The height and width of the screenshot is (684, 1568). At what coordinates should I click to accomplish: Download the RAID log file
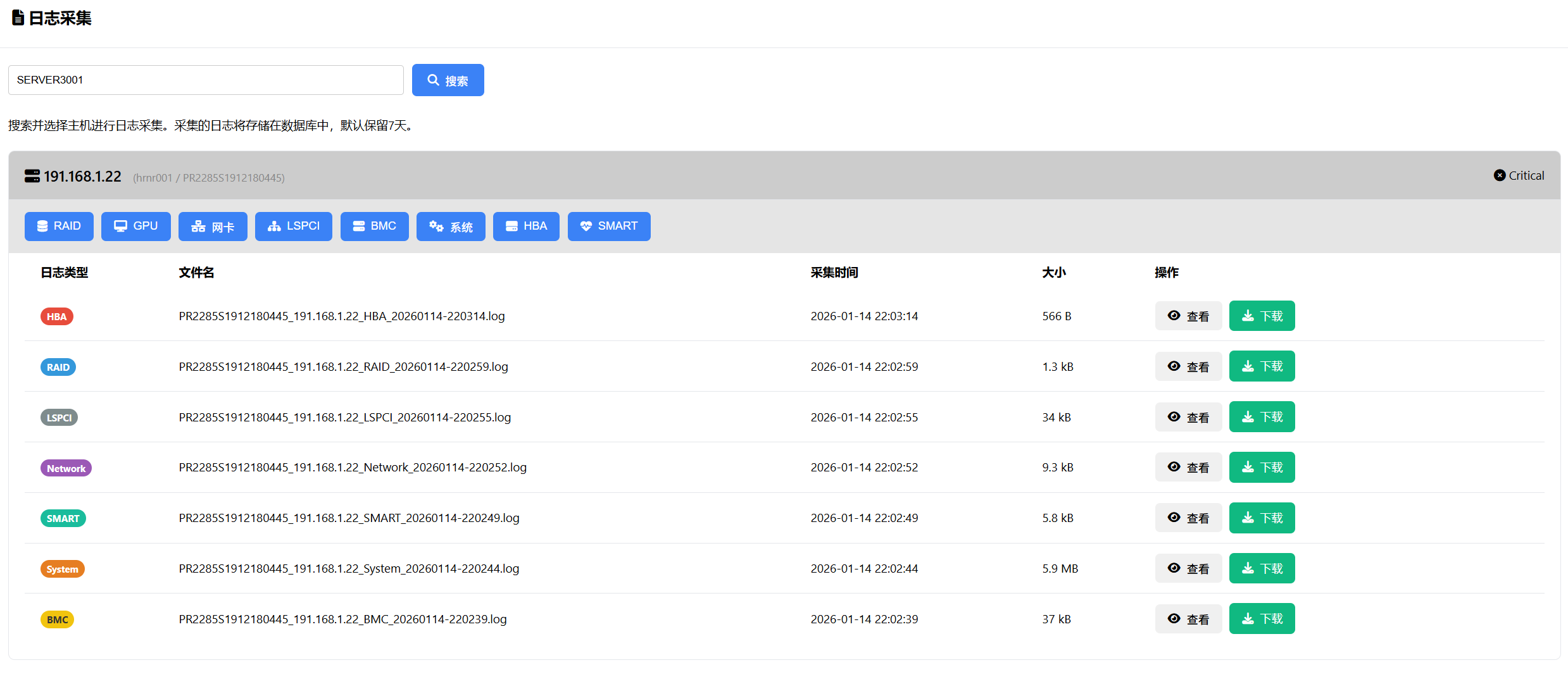(1262, 366)
